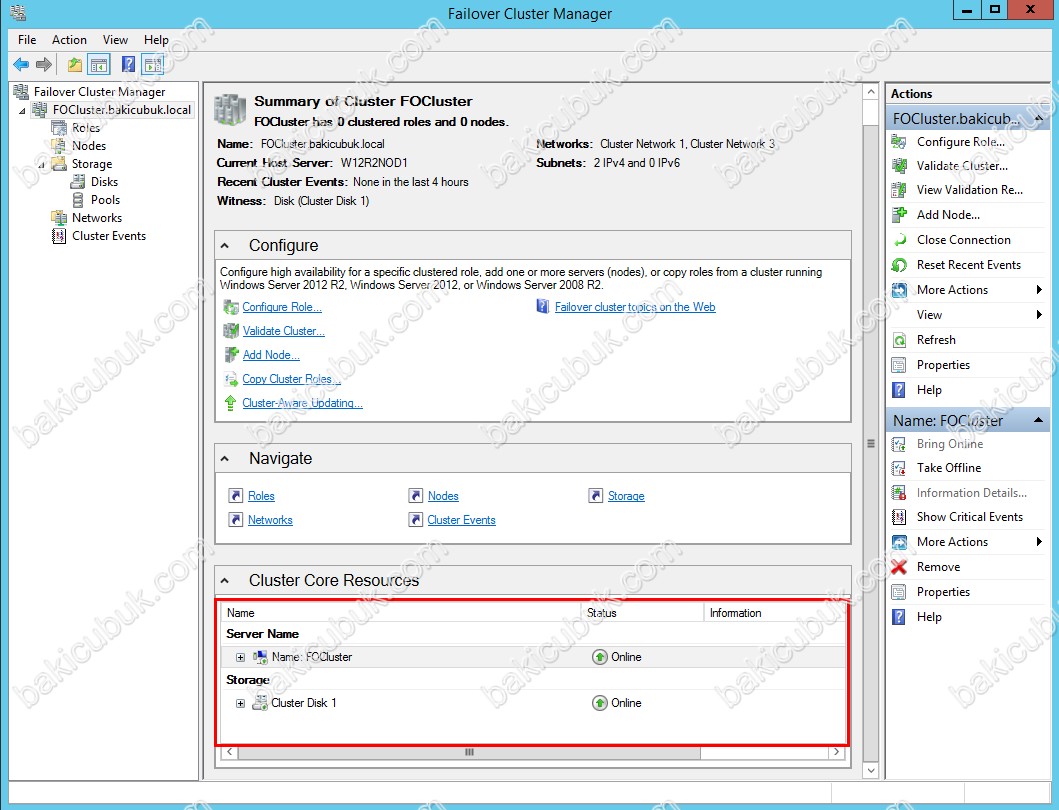Screen dimensions: 1059x810
Task: Click the Configure Role icon in Actions pane
Action: [x=899, y=142]
